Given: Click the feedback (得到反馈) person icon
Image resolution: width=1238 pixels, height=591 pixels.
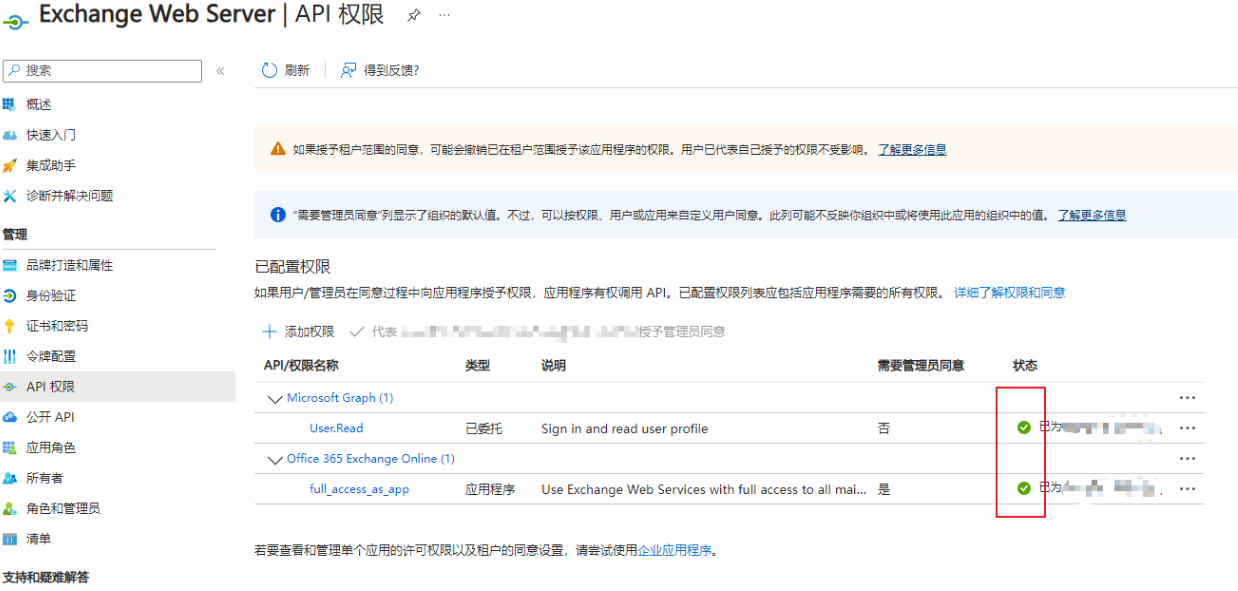Looking at the screenshot, I should pos(348,70).
